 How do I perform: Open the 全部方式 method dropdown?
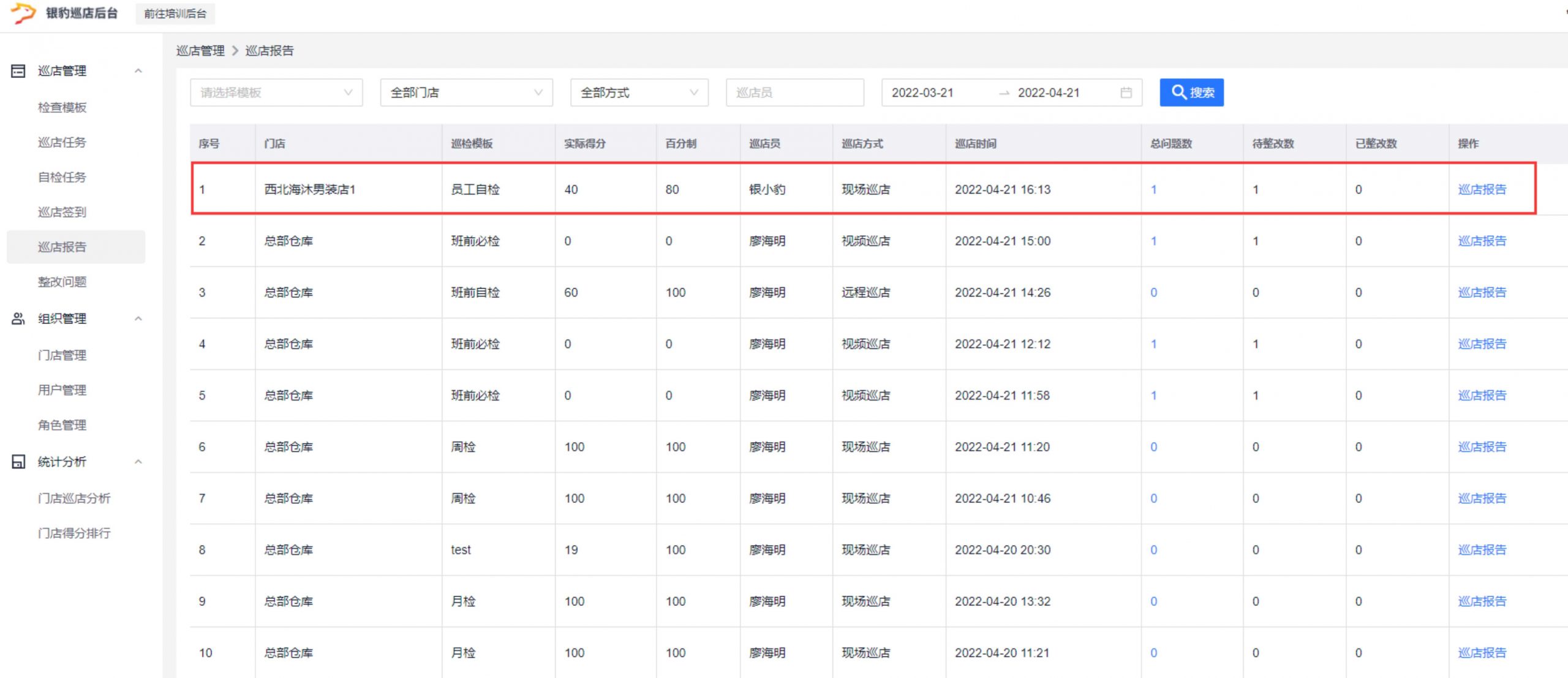pyautogui.click(x=639, y=92)
